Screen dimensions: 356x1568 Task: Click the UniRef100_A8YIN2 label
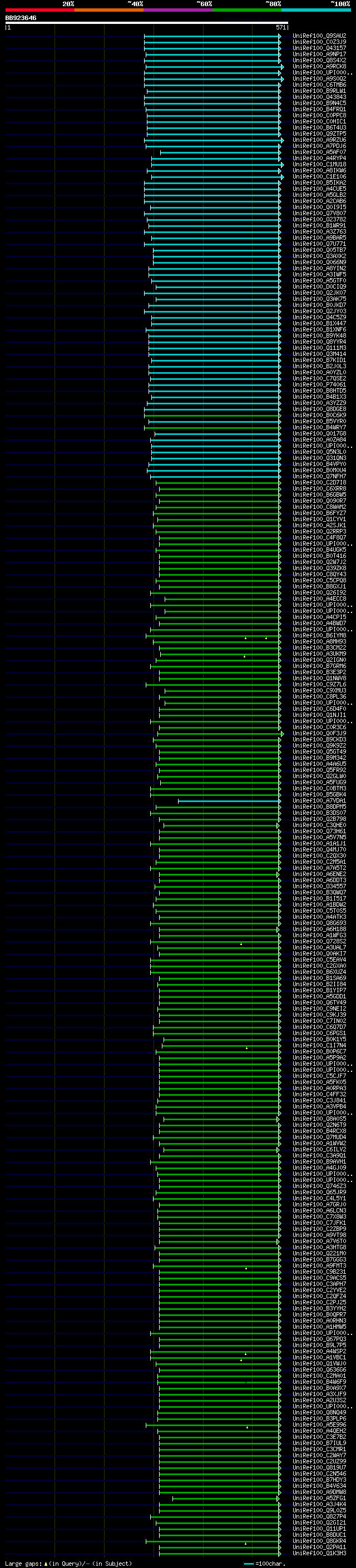click(319, 269)
